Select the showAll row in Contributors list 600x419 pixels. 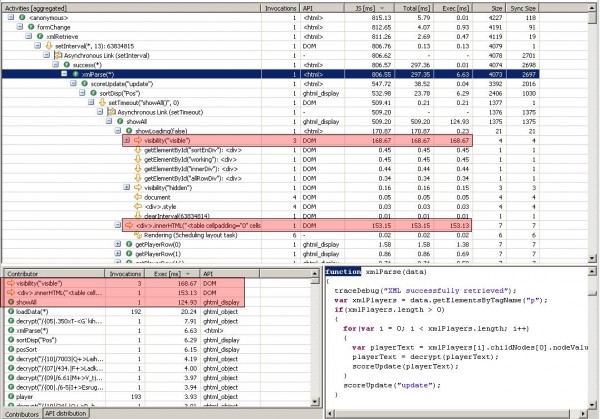[x=124, y=302]
